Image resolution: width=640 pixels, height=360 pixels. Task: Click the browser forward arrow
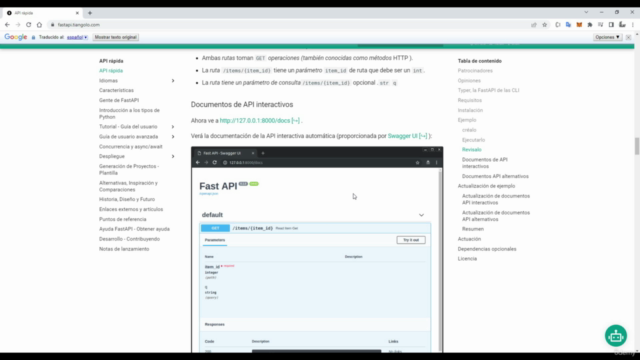coord(18,25)
